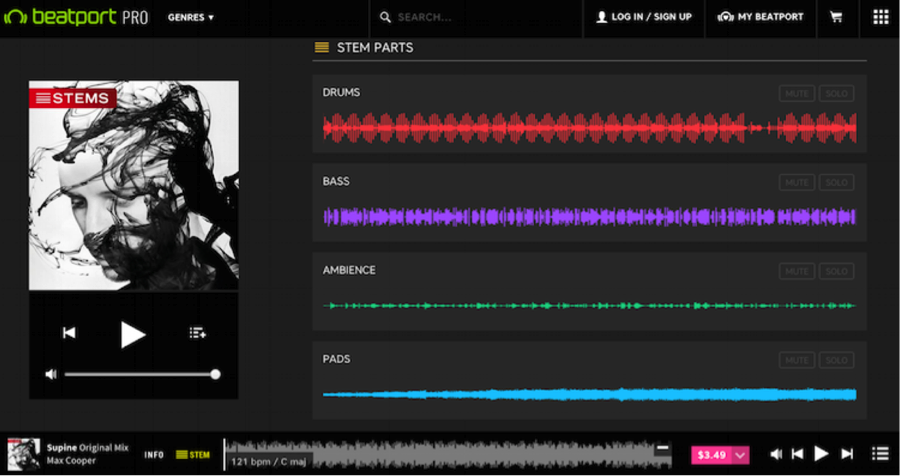Viewport: 900px width, 476px height.
Task: Click the Beatport Pro logo
Action: (x=76, y=17)
